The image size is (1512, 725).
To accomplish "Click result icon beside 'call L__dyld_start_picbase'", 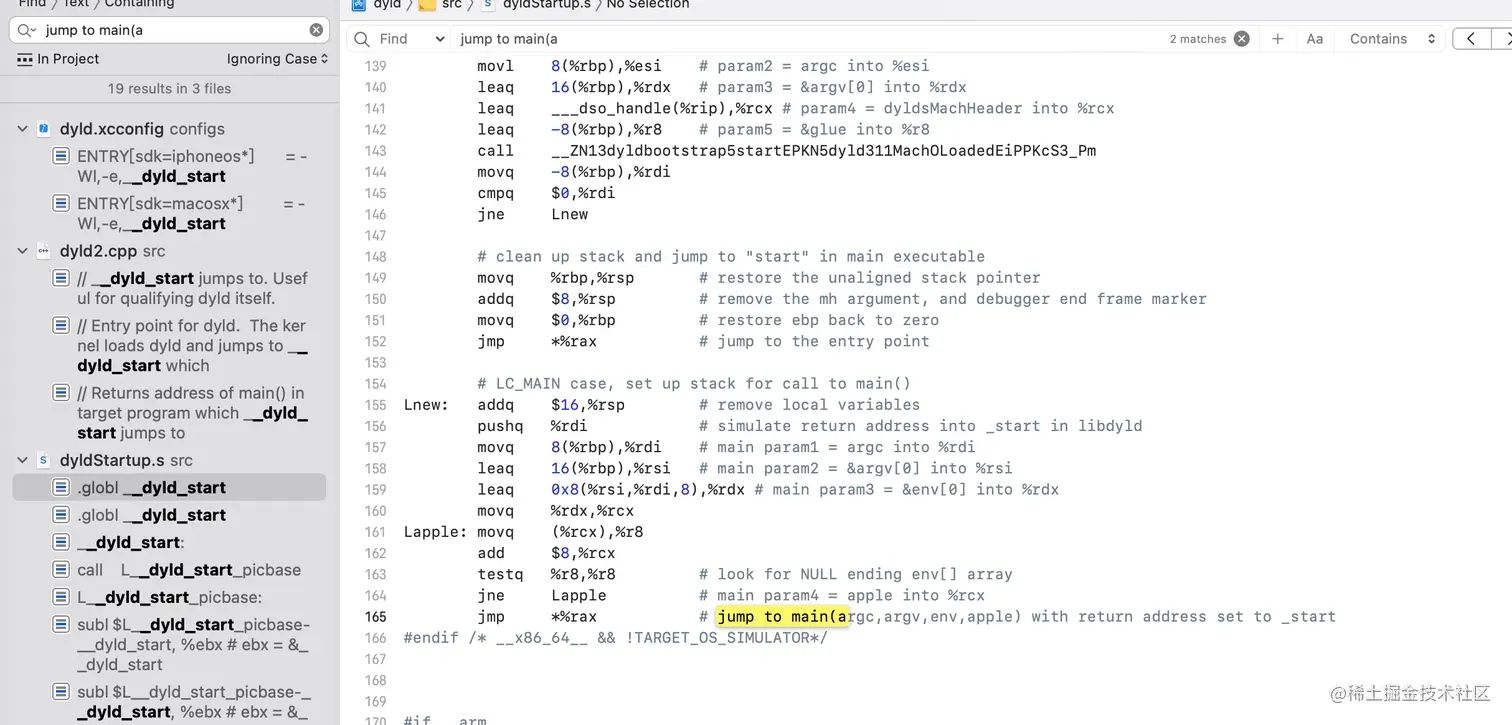I will click(61, 569).
